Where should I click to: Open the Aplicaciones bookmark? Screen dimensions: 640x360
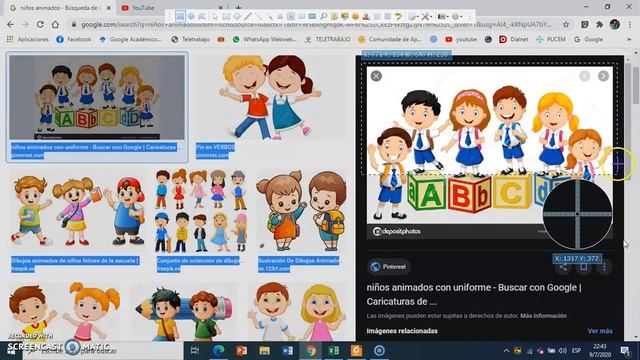pos(28,39)
